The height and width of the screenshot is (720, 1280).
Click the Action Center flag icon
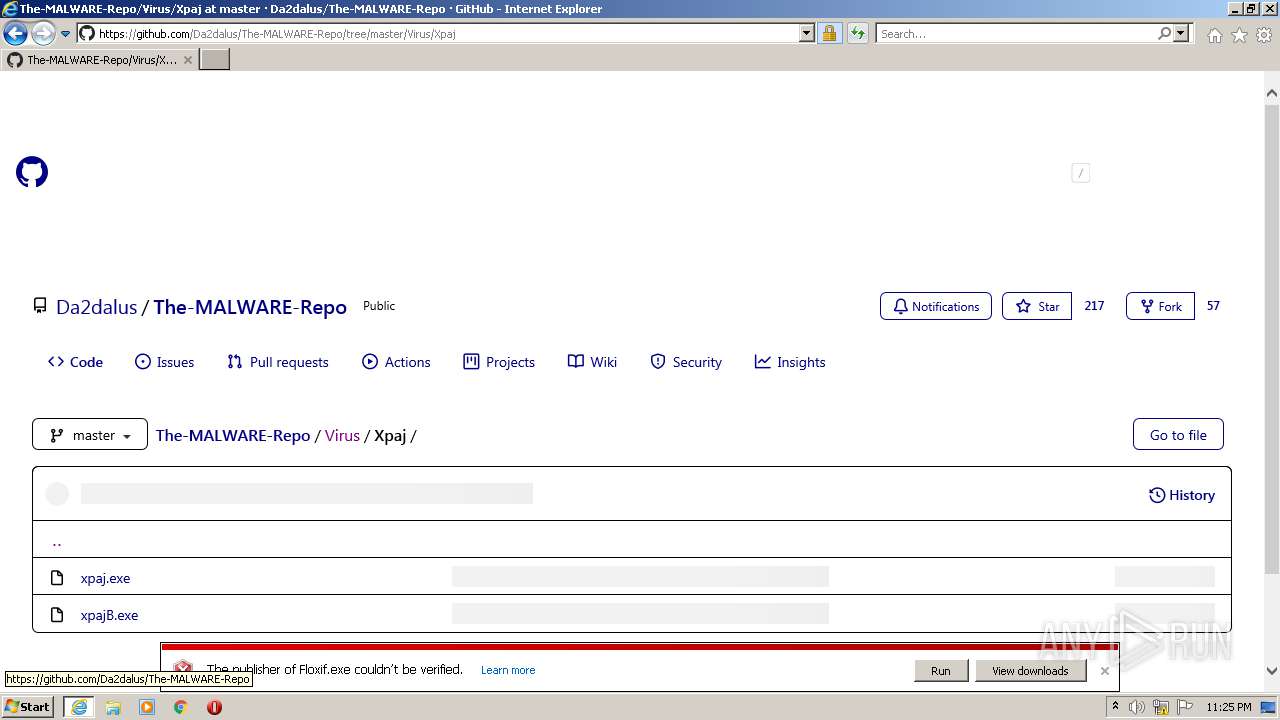pyautogui.click(x=1184, y=707)
